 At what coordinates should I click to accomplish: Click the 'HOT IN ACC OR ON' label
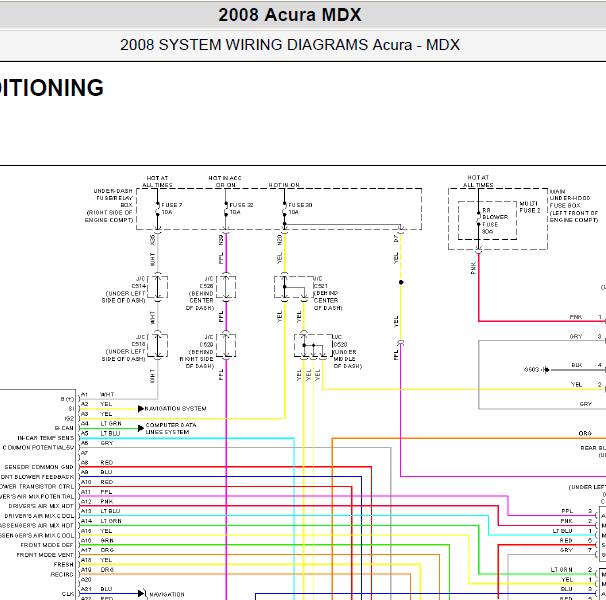point(225,181)
